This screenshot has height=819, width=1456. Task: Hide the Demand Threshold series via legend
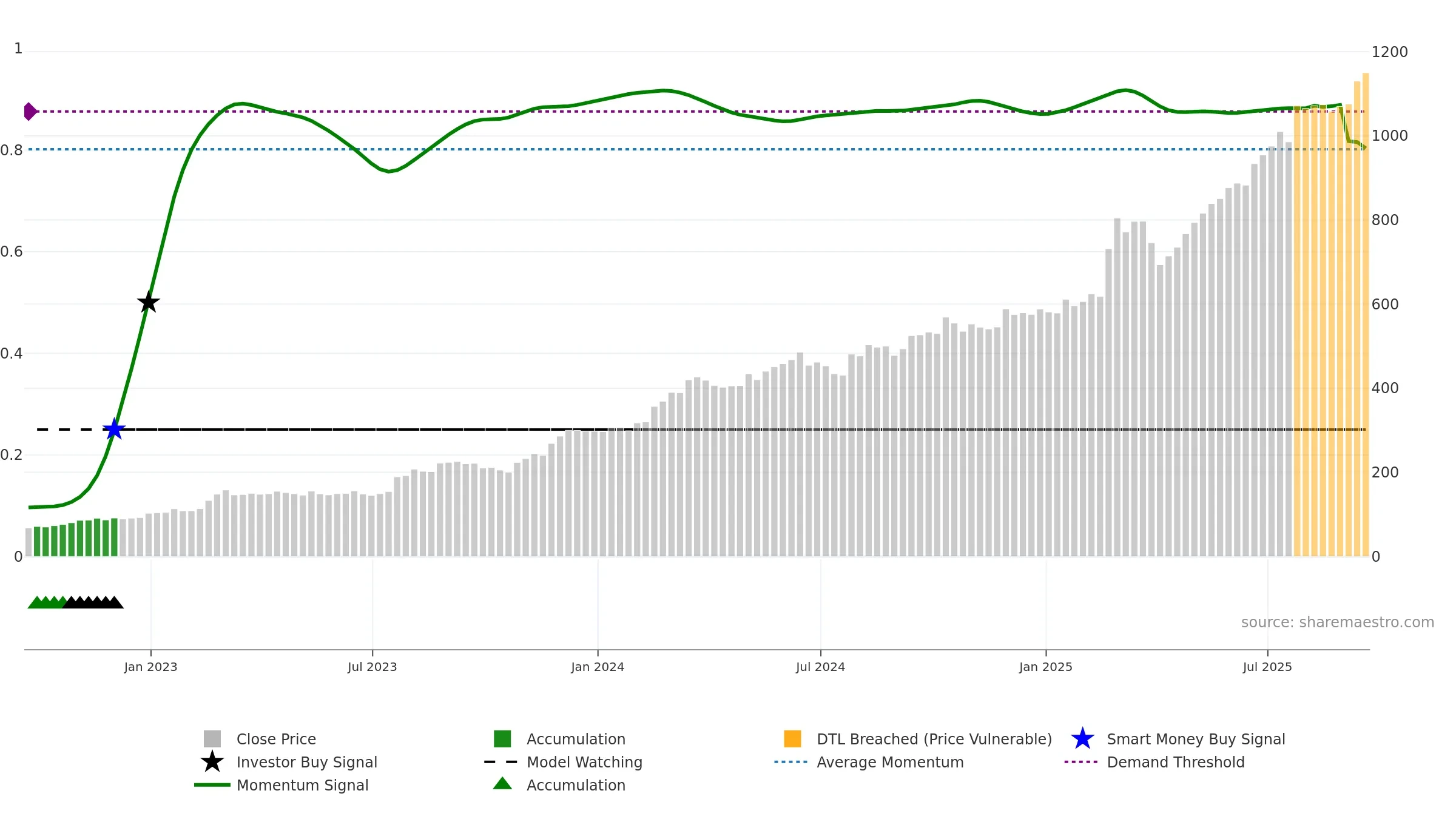[1176, 762]
